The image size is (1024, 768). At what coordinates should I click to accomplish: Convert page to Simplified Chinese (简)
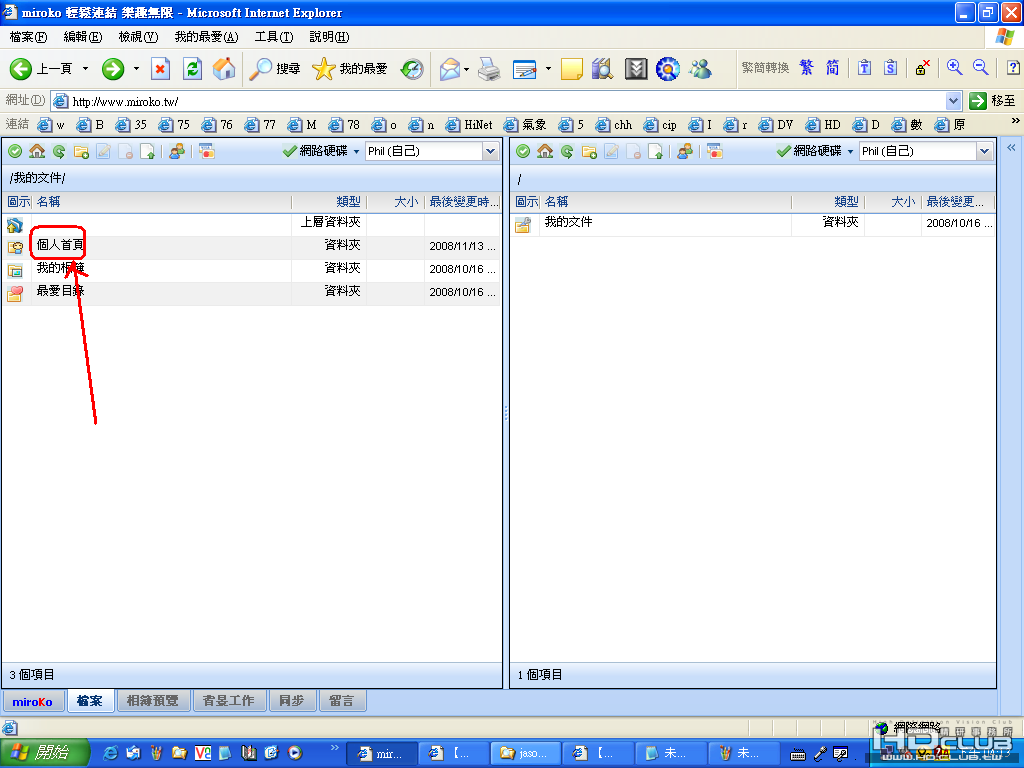click(832, 67)
